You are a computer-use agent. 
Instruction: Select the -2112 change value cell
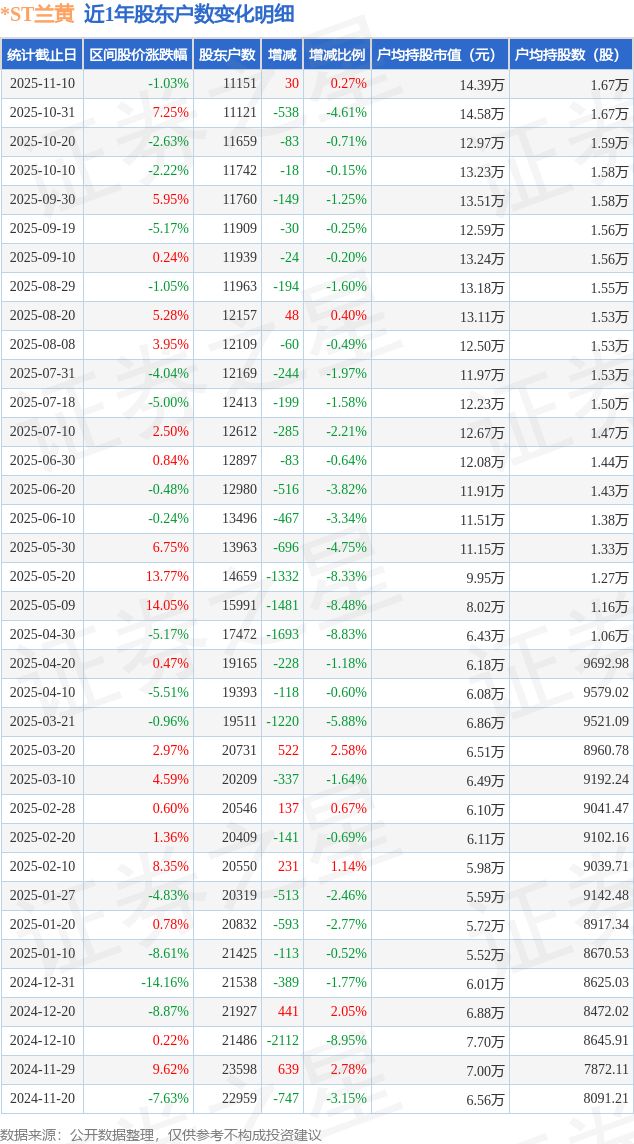click(x=283, y=1040)
